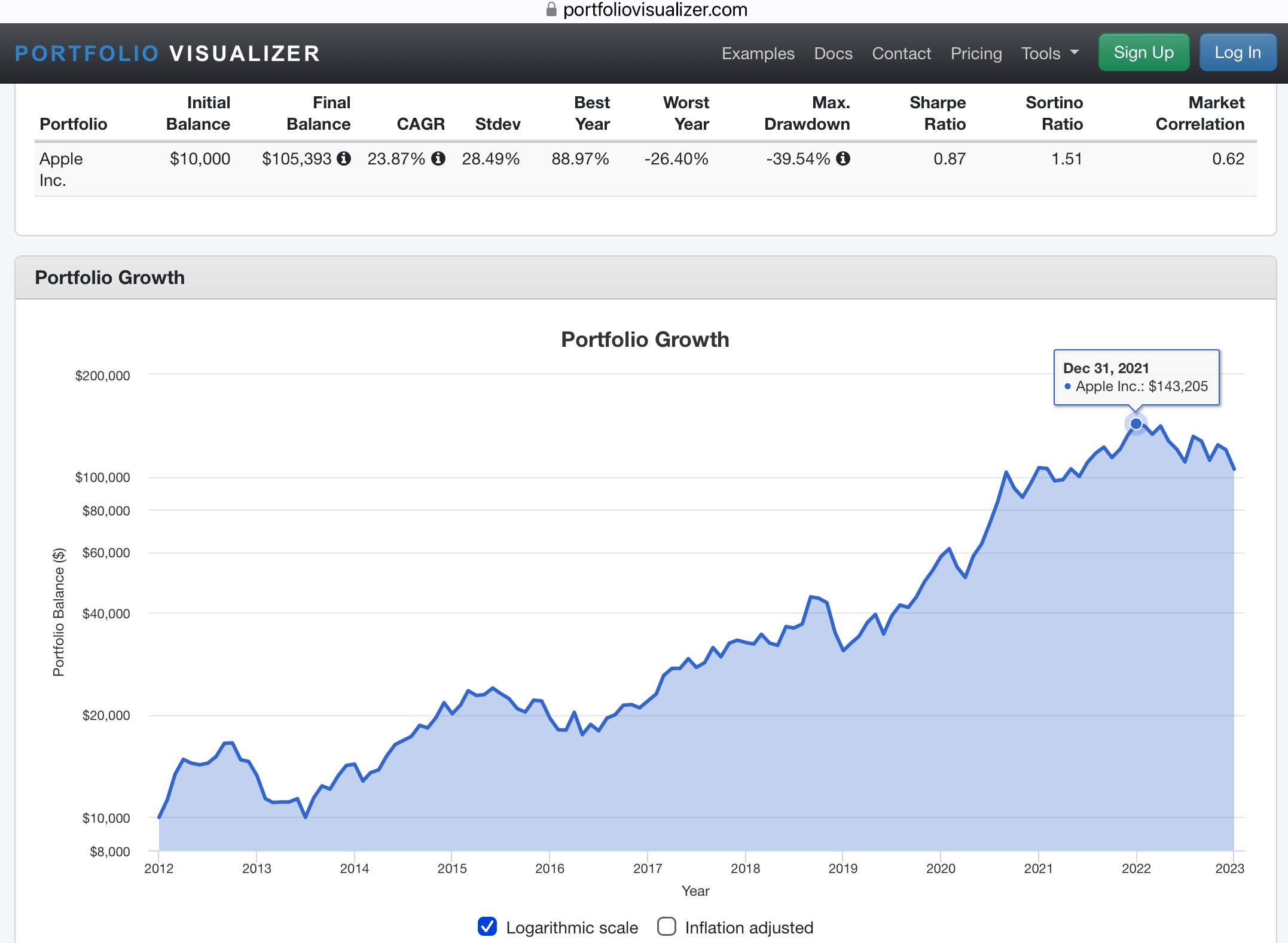Click the Portfolio Balance ($) axis title
Screen dimensions: 1288x943
59,612
